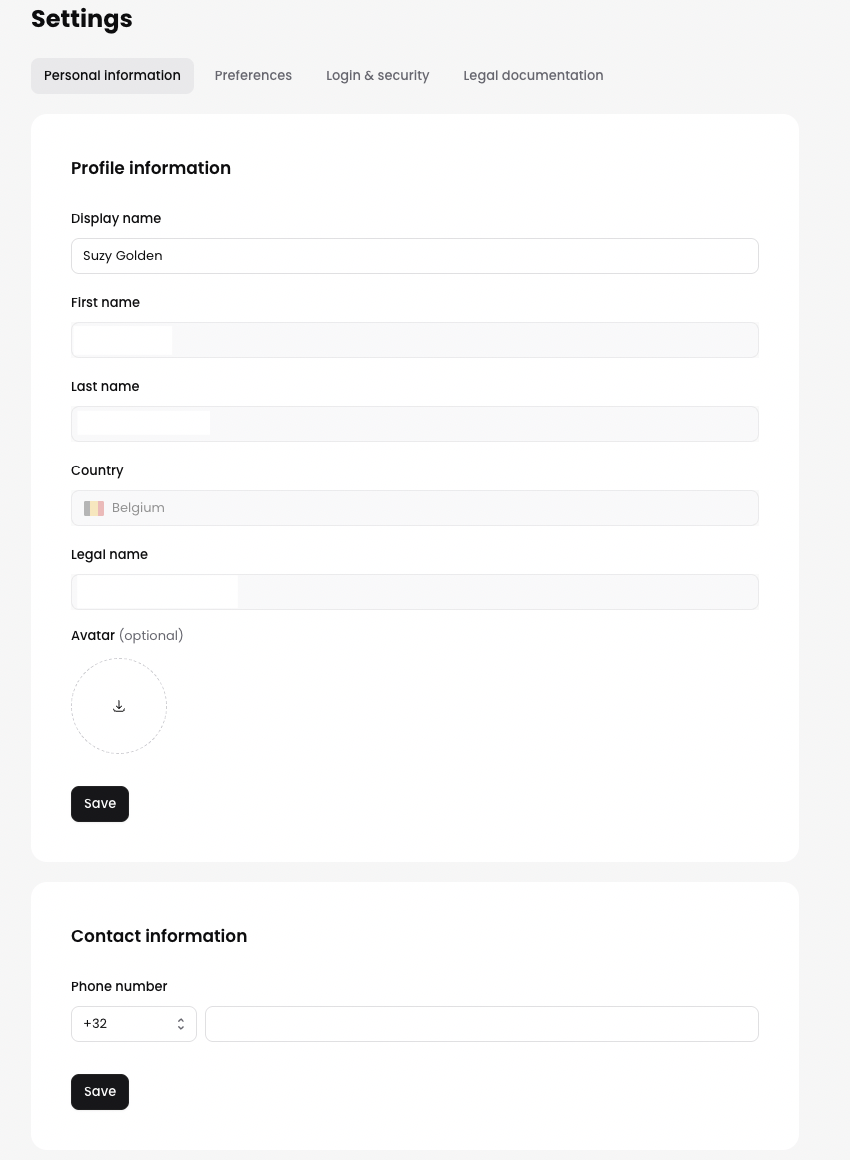Open the Preferences tab
Viewport: 850px width, 1160px height.
click(x=253, y=76)
